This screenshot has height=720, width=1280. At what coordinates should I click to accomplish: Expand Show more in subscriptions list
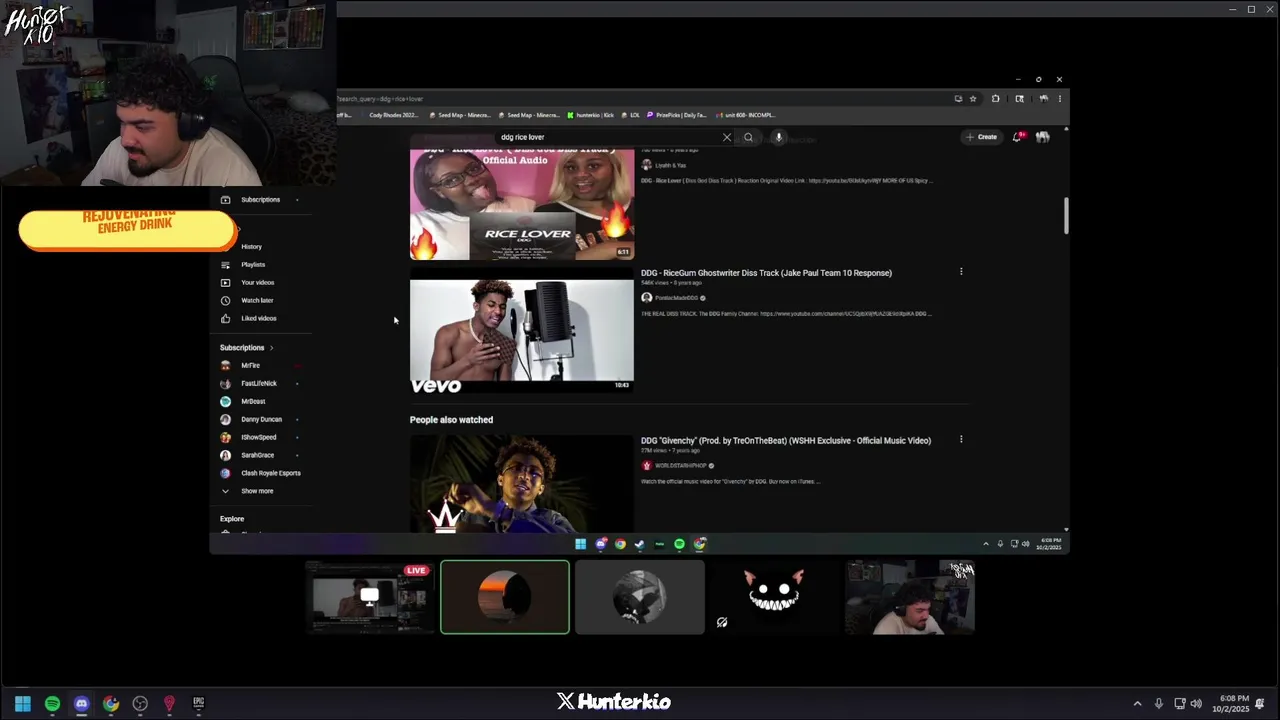coord(256,491)
